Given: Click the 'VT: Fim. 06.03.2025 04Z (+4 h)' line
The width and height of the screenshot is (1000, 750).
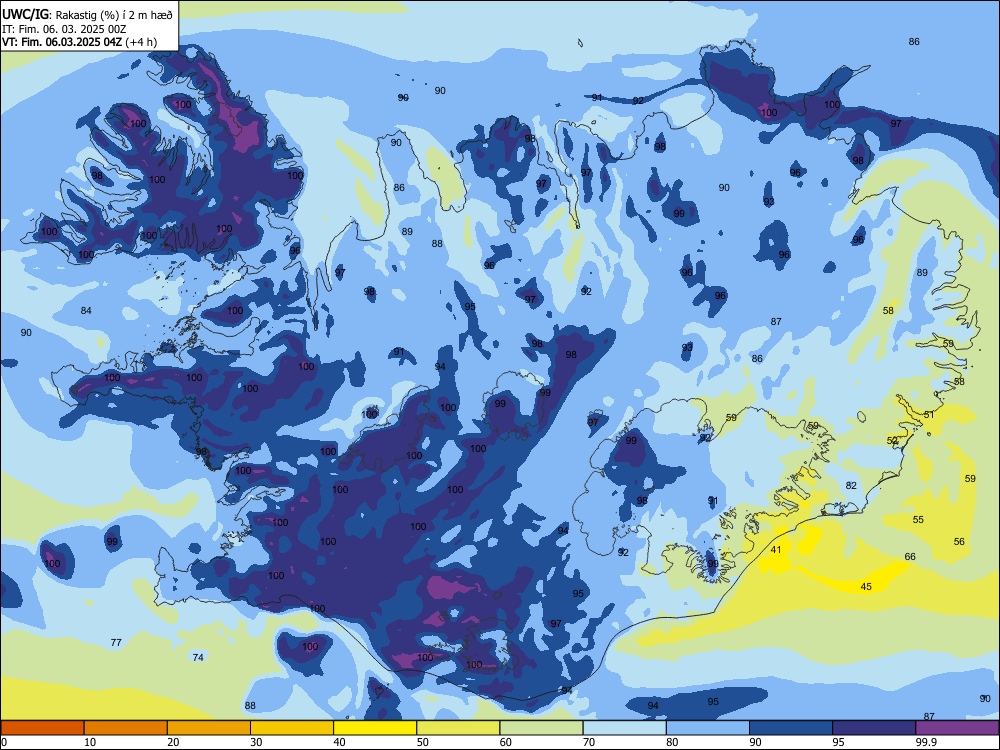Looking at the screenshot, I should 80,42.
